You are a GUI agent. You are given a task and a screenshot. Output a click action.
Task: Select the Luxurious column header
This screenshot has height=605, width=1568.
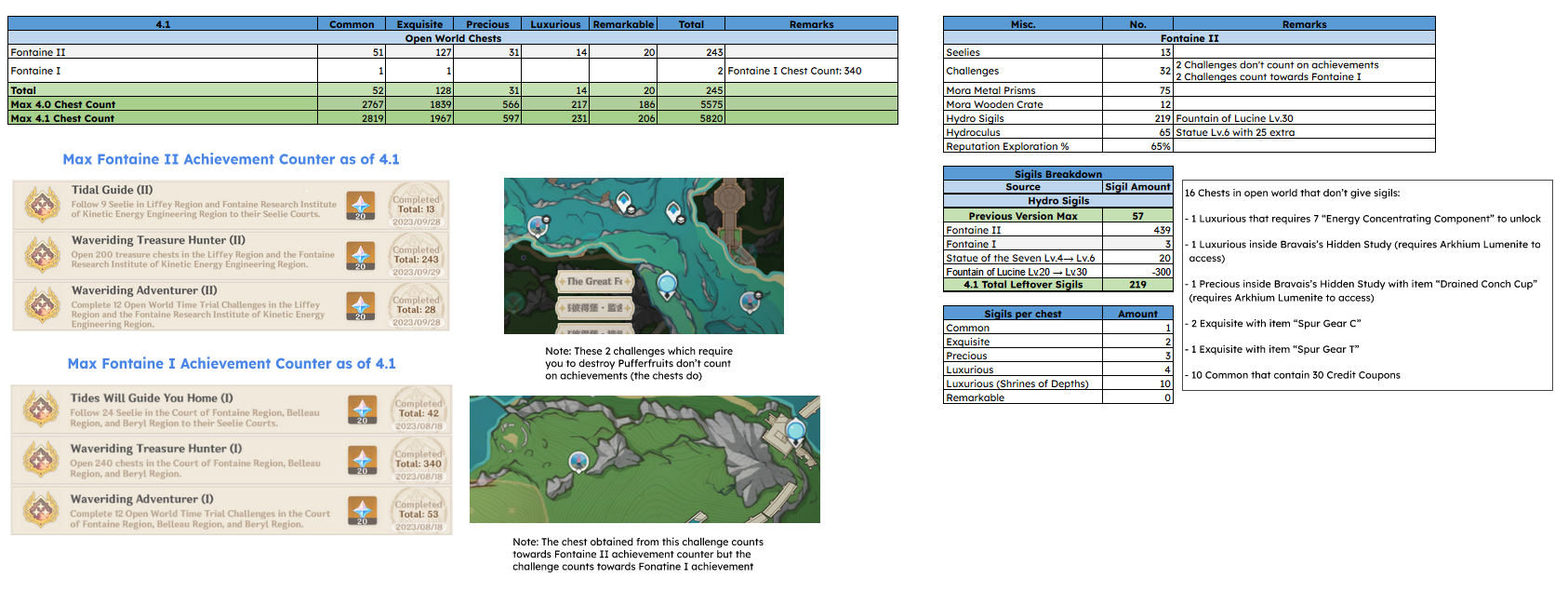coord(555,24)
